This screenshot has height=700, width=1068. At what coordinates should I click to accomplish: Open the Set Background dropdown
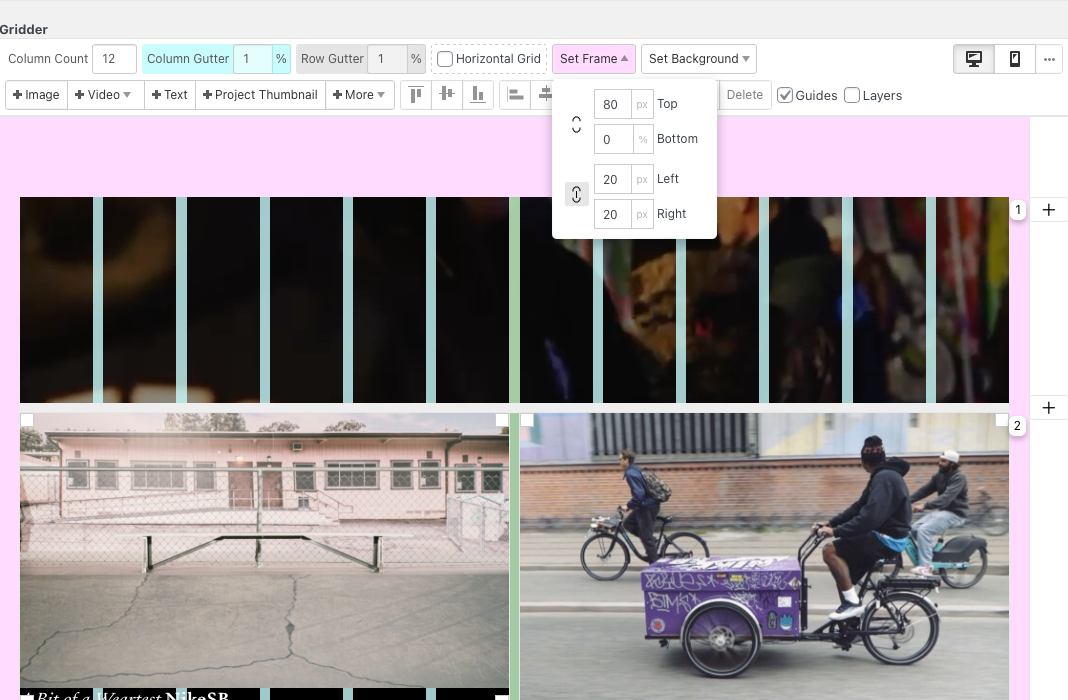pyautogui.click(x=698, y=59)
